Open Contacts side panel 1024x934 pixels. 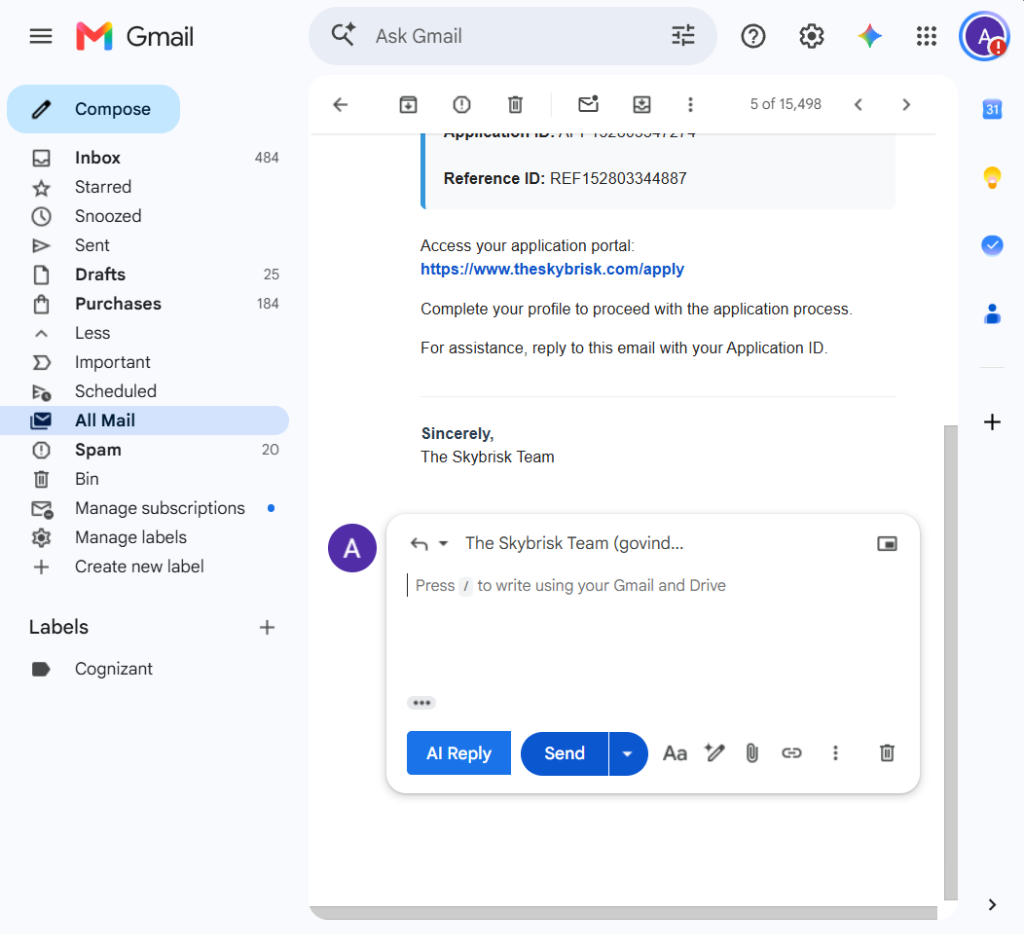(x=992, y=314)
